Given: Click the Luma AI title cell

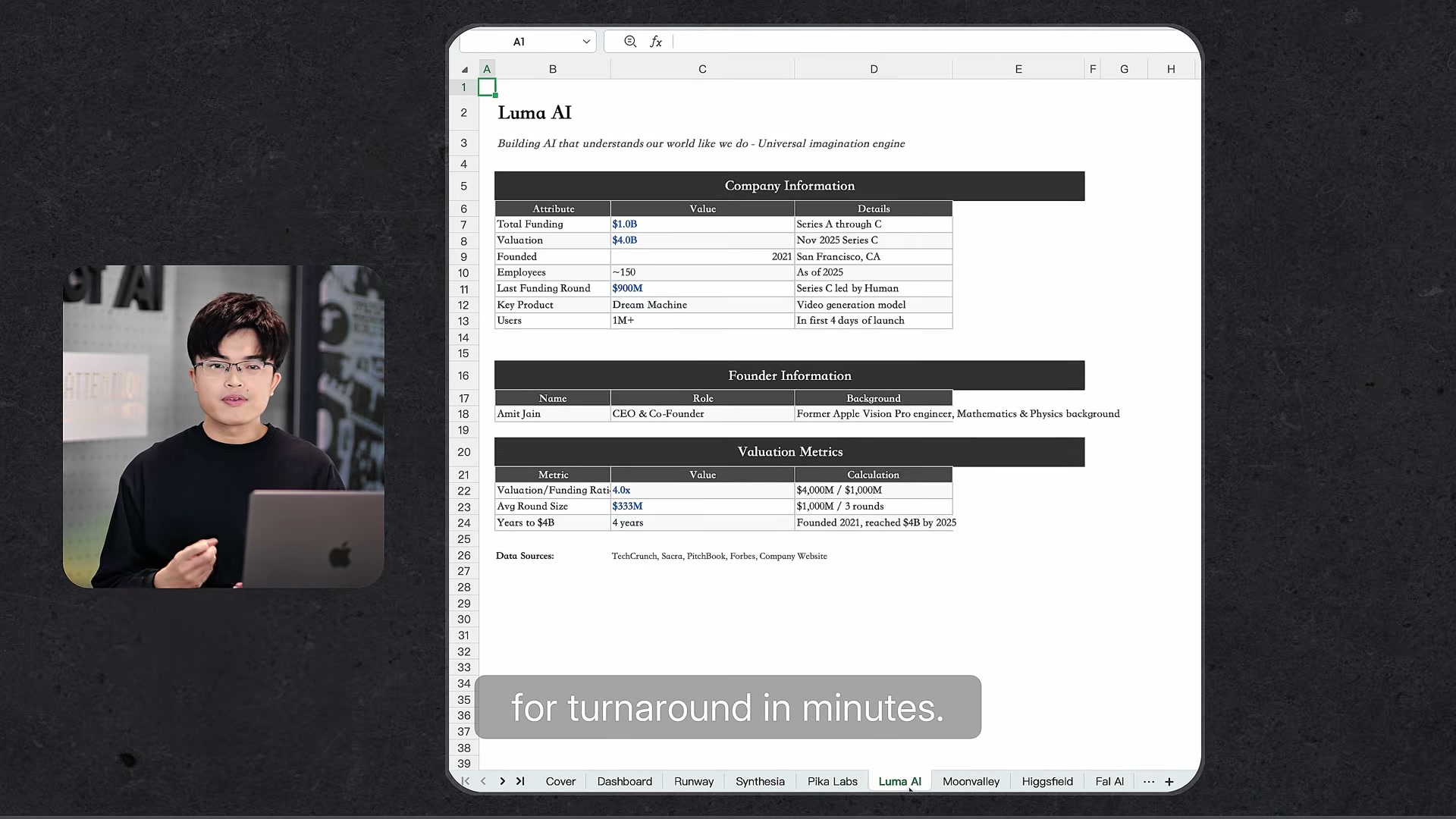Looking at the screenshot, I should [535, 113].
